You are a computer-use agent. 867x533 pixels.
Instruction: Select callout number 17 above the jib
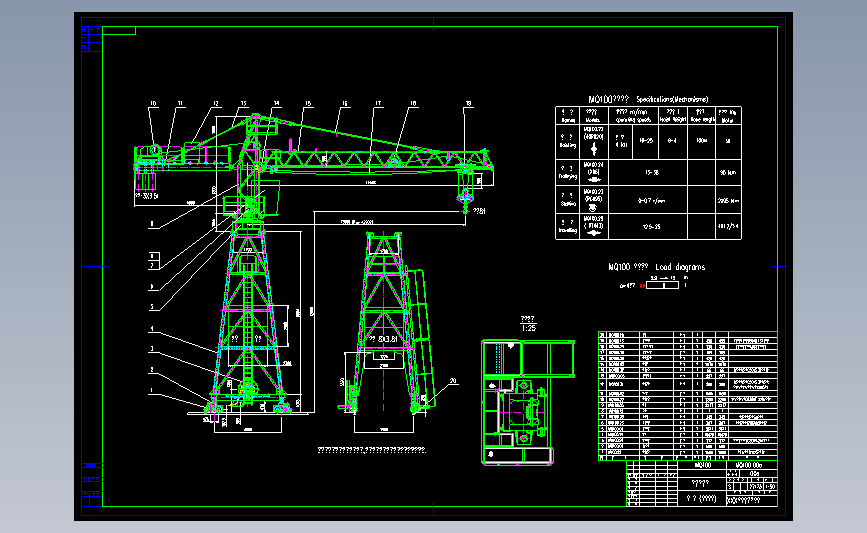point(378,103)
